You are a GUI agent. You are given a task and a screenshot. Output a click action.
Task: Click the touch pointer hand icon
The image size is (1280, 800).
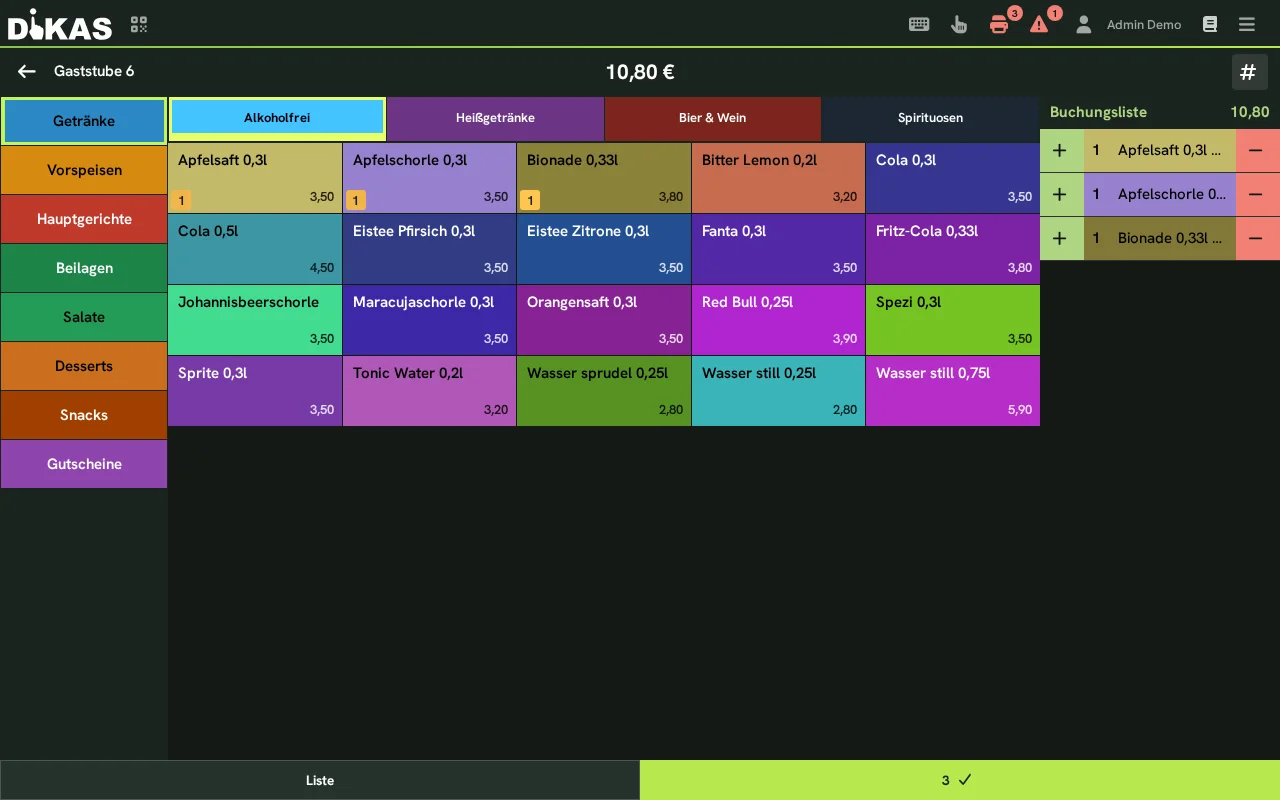959,24
